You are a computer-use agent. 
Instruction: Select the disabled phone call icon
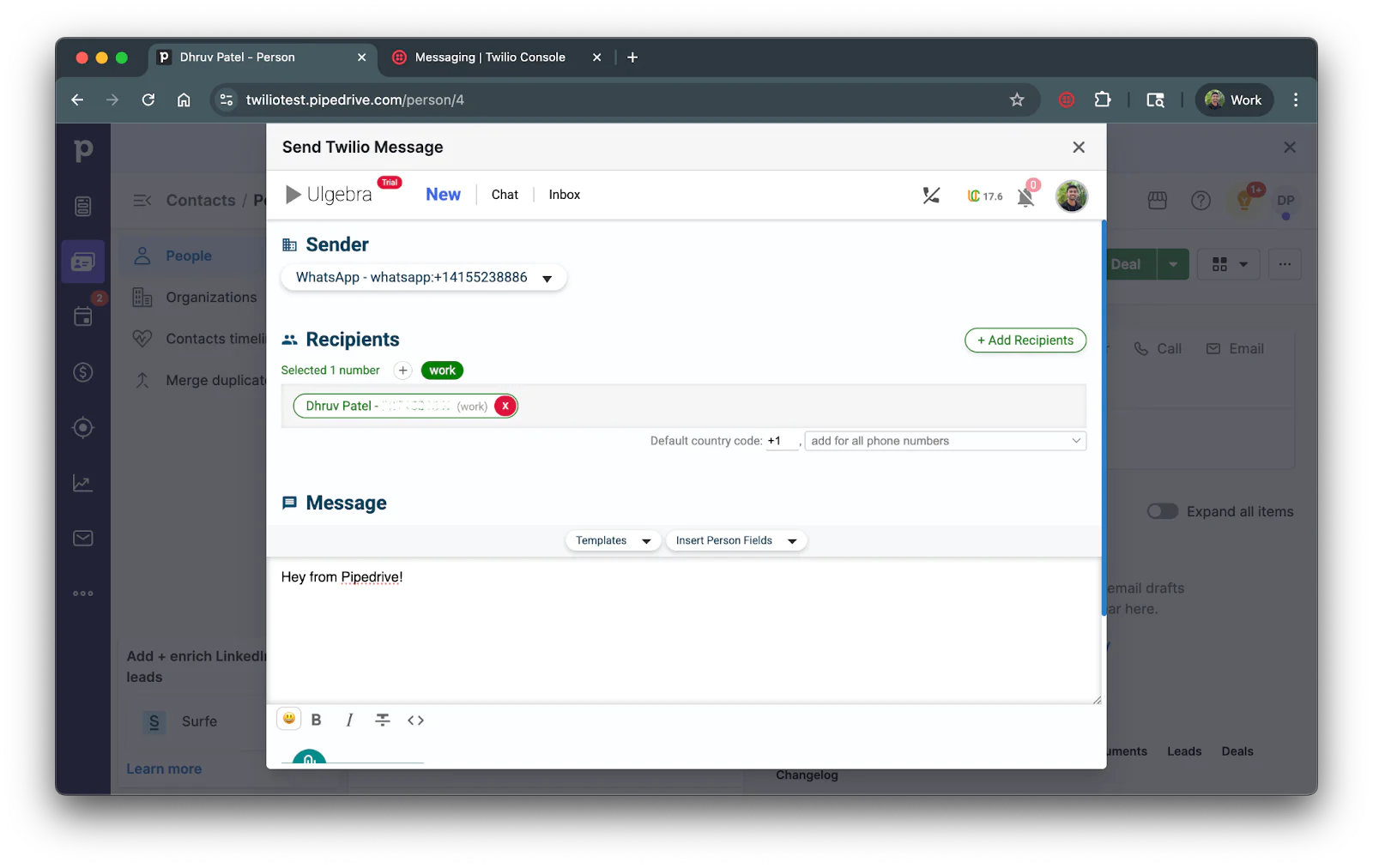pyautogui.click(x=930, y=196)
